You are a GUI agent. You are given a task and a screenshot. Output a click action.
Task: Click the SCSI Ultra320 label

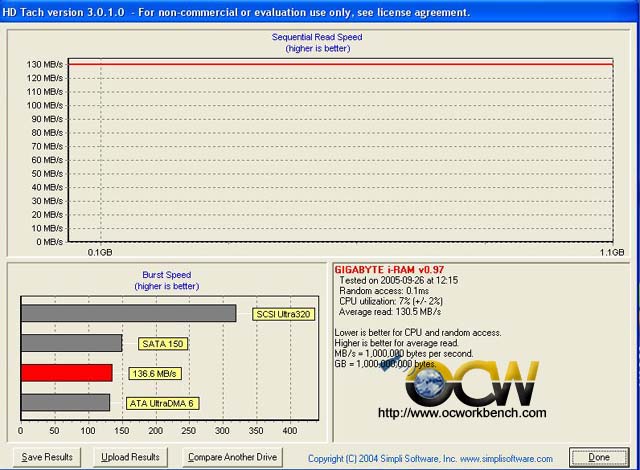(283, 314)
